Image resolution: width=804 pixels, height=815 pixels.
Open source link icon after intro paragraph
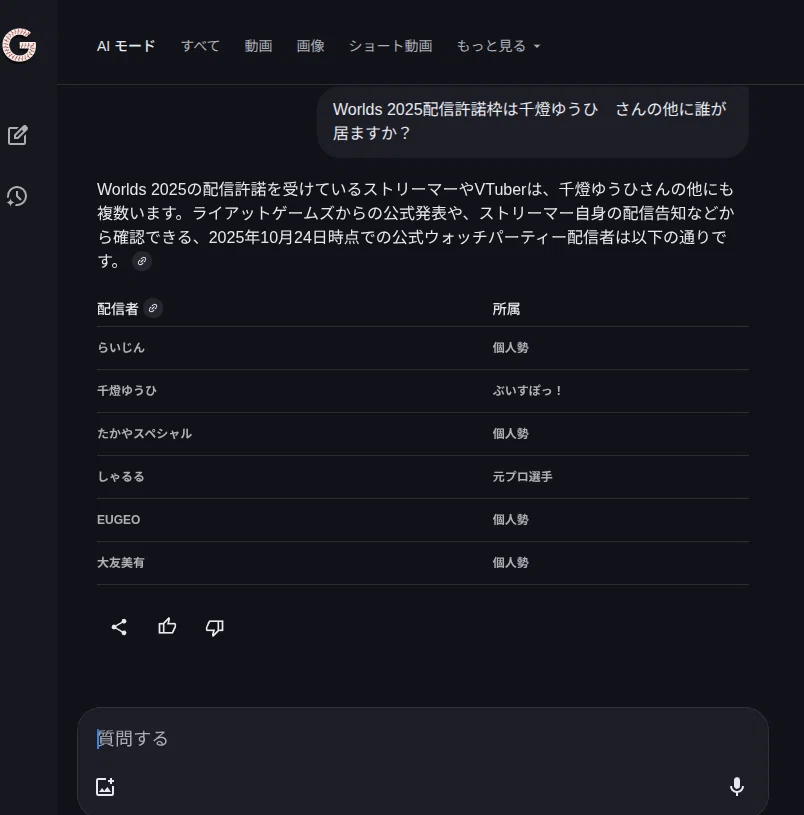(142, 261)
